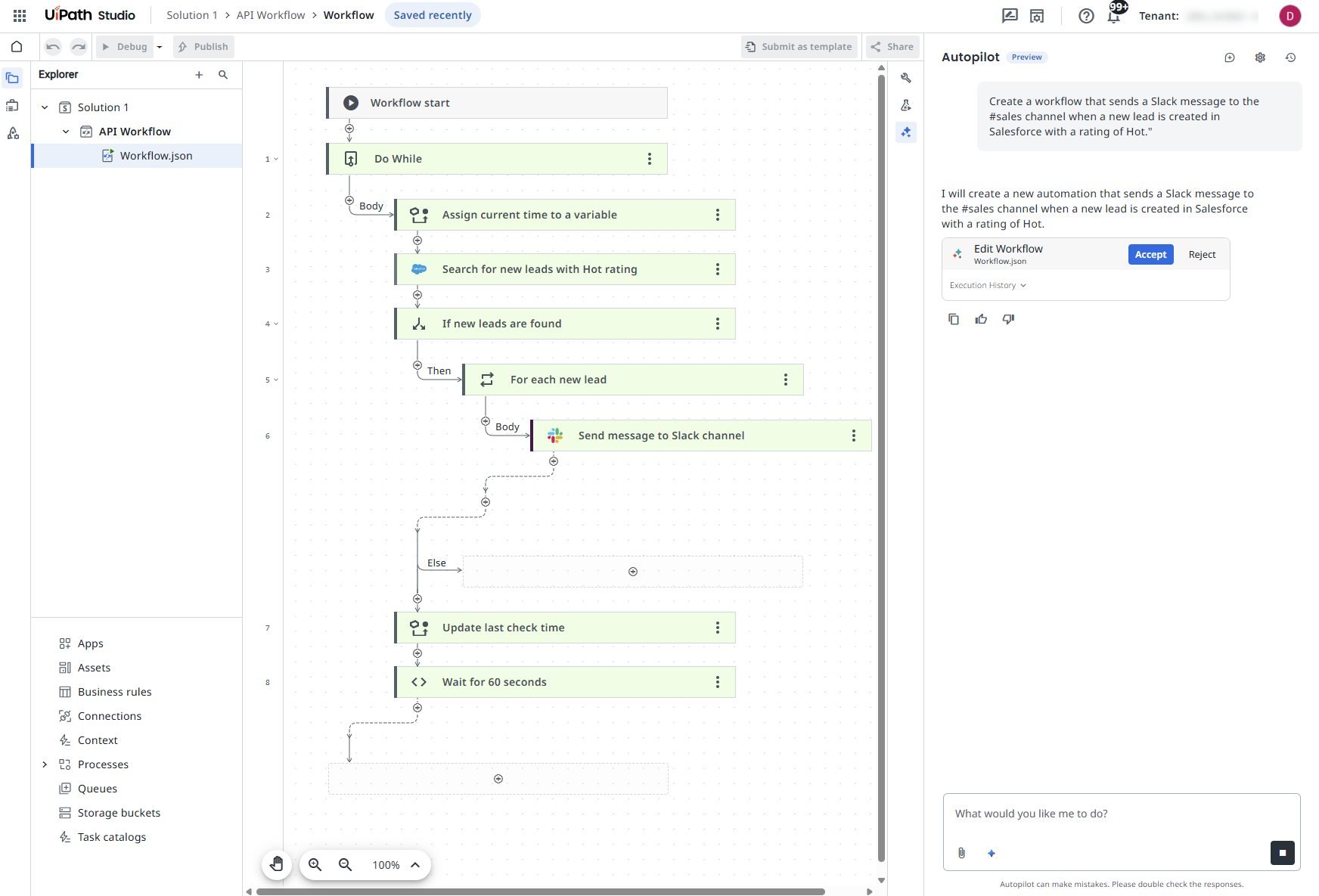Open the test flask icon
Screen dimensions: 1319x896
point(906,105)
